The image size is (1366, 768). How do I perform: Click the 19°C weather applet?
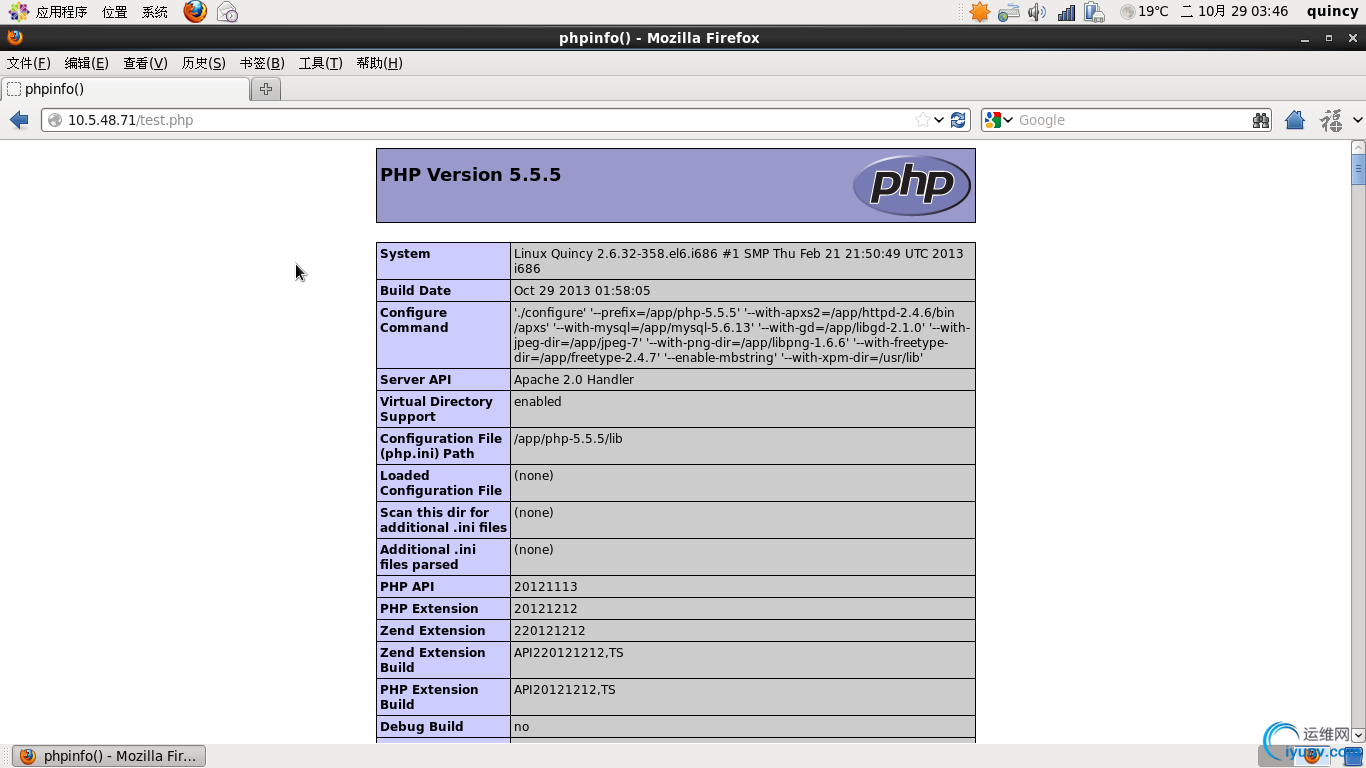1144,12
